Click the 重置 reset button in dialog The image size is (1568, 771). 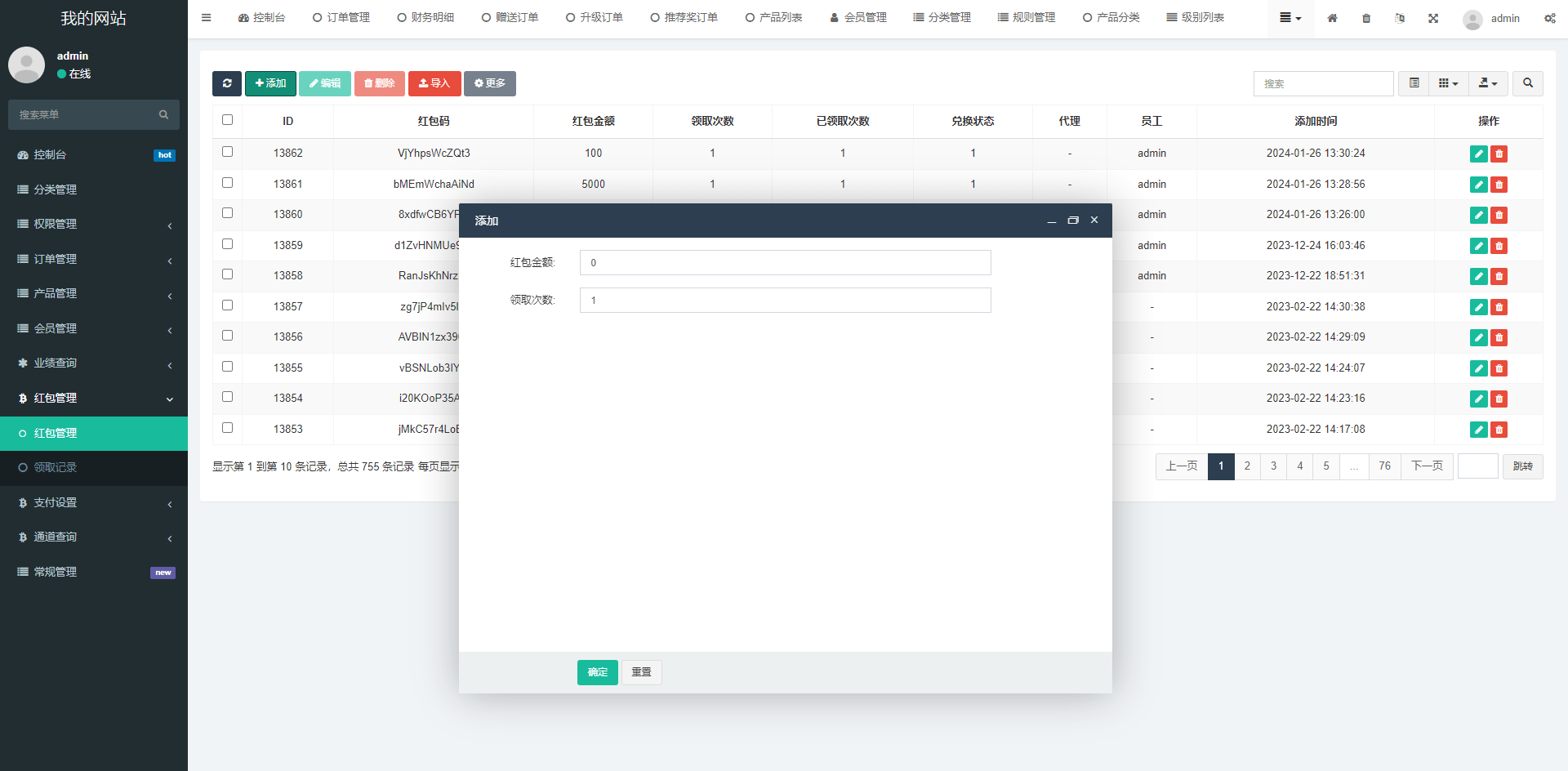coord(641,672)
